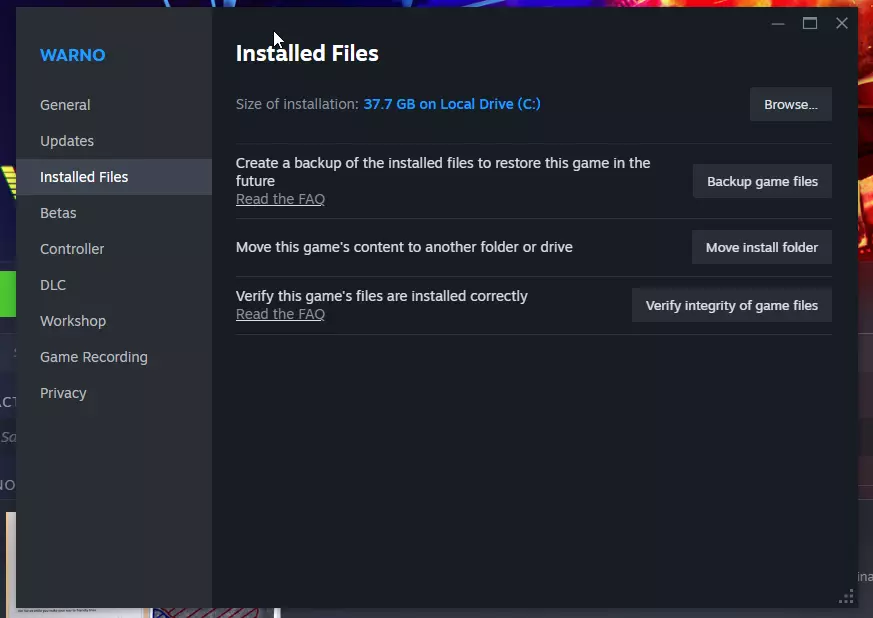Image resolution: width=873 pixels, height=618 pixels.
Task: Open Read the FAQ link under backup
Action: [280, 199]
